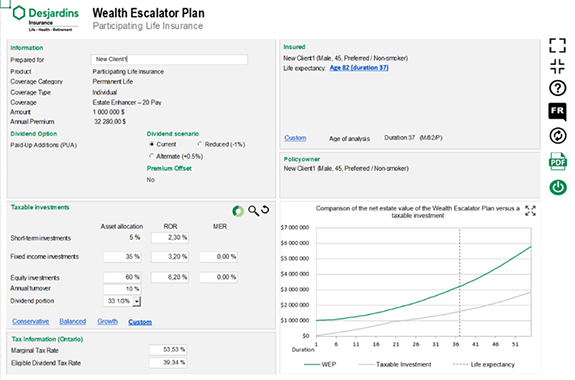Screen dimensions: 575x380
Task: Click the reset arrow in Taxable Investments
Action: (x=265, y=210)
